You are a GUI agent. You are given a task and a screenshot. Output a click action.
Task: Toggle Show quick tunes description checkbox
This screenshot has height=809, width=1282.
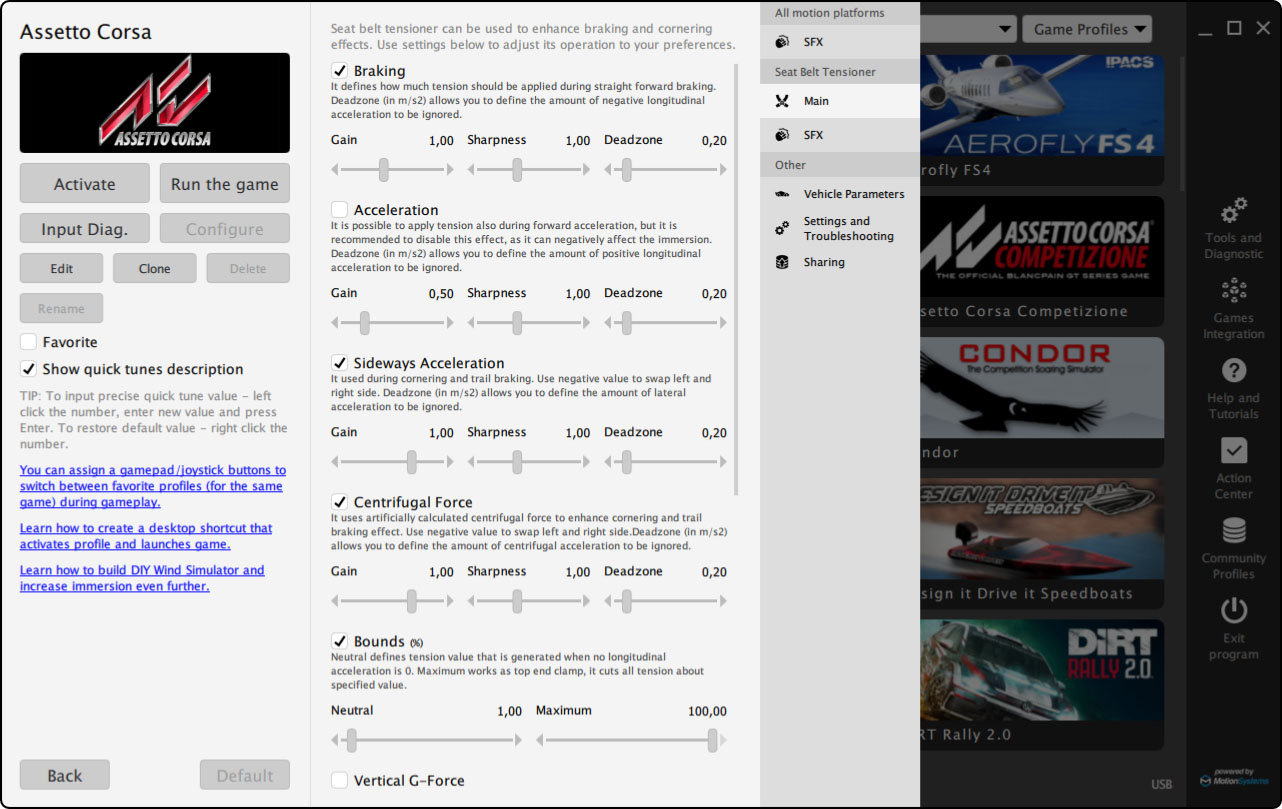click(28, 369)
